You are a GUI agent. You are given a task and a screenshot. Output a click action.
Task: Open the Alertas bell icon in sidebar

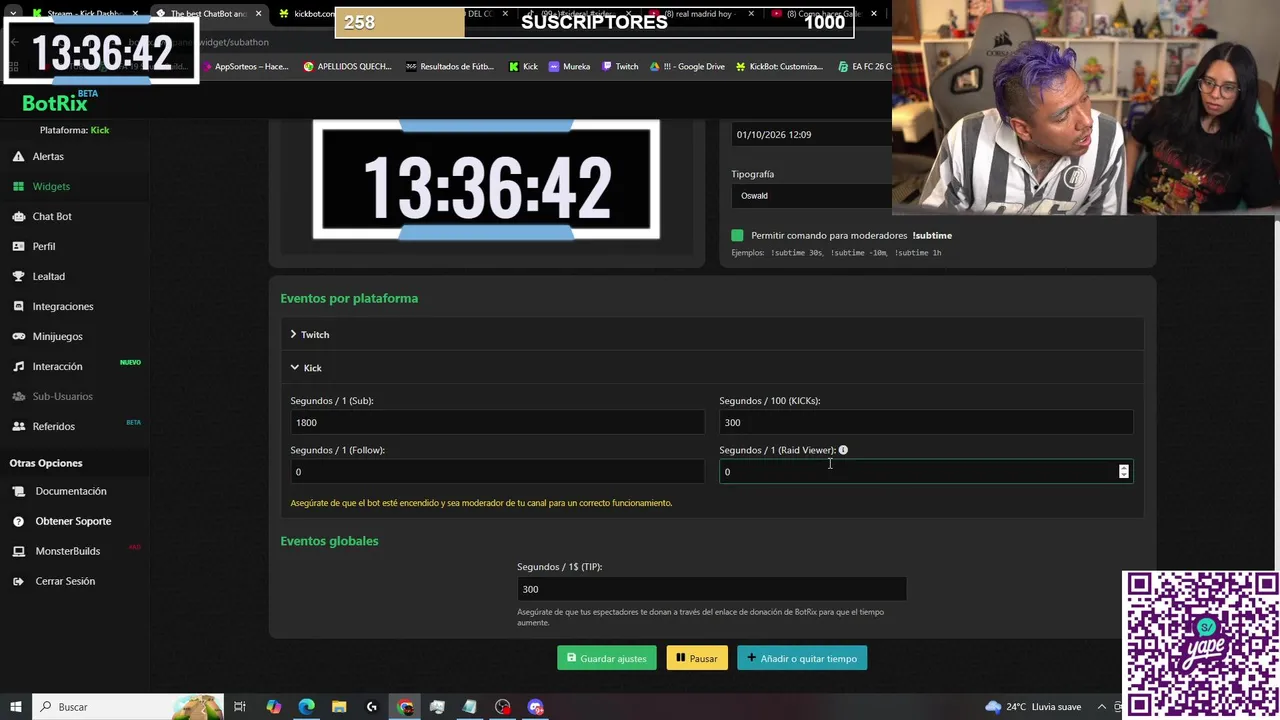coord(18,156)
